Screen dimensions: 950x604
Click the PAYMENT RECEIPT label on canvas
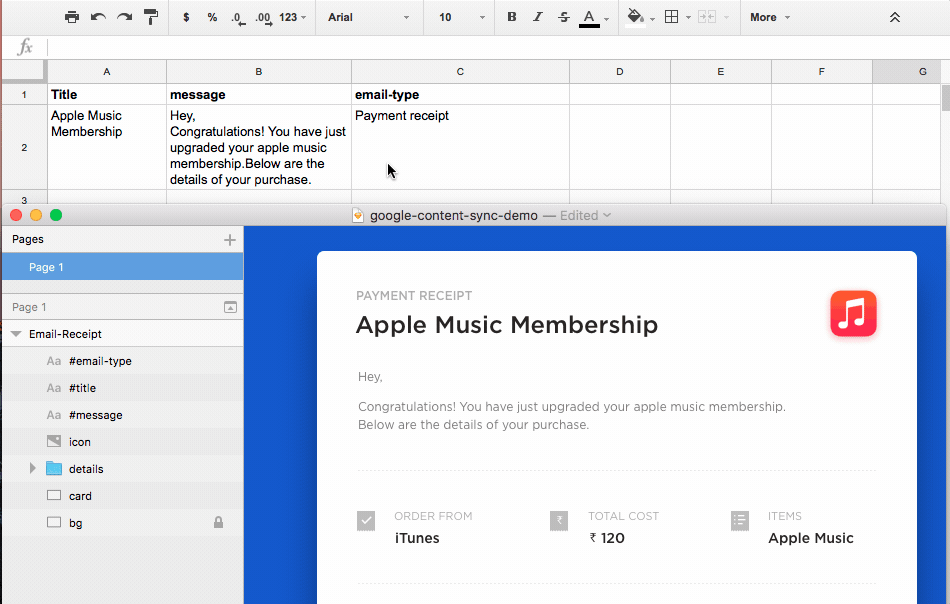(x=414, y=296)
